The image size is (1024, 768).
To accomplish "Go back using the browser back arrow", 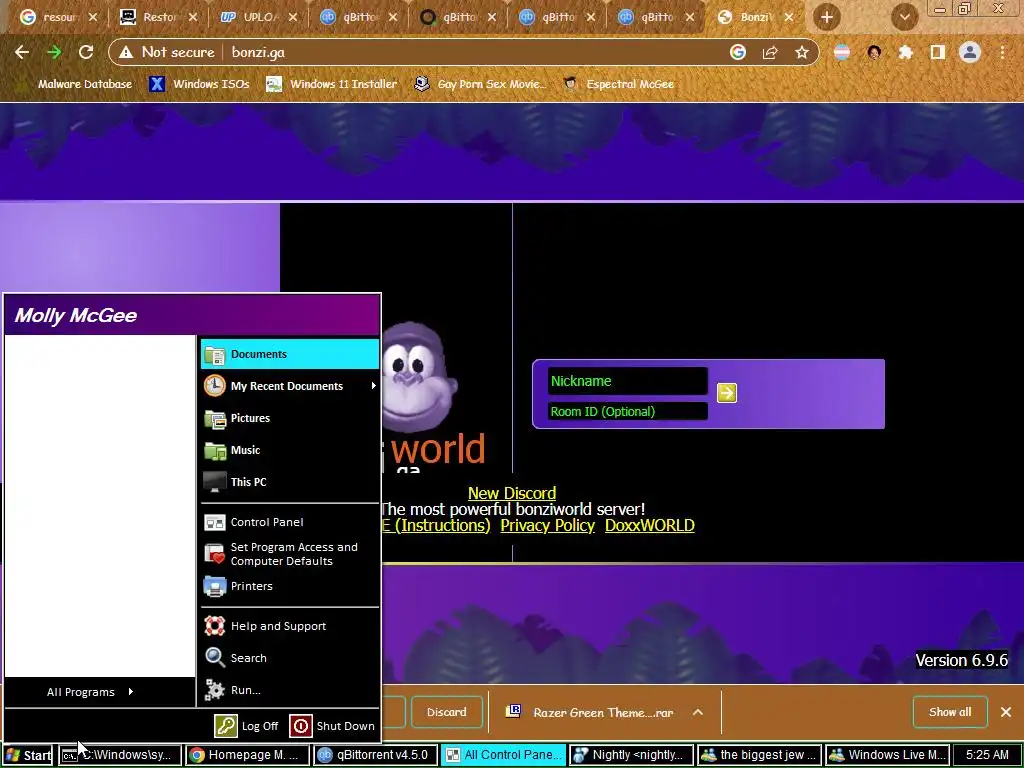I will [22, 52].
